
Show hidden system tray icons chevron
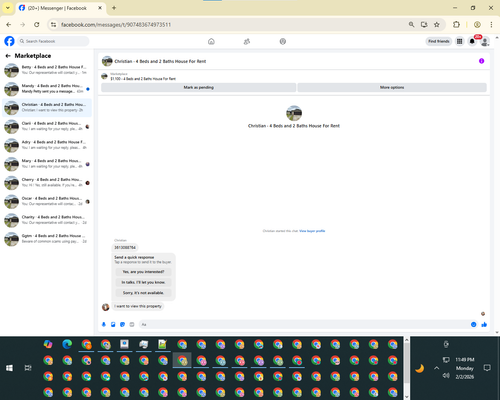tap(436, 368)
